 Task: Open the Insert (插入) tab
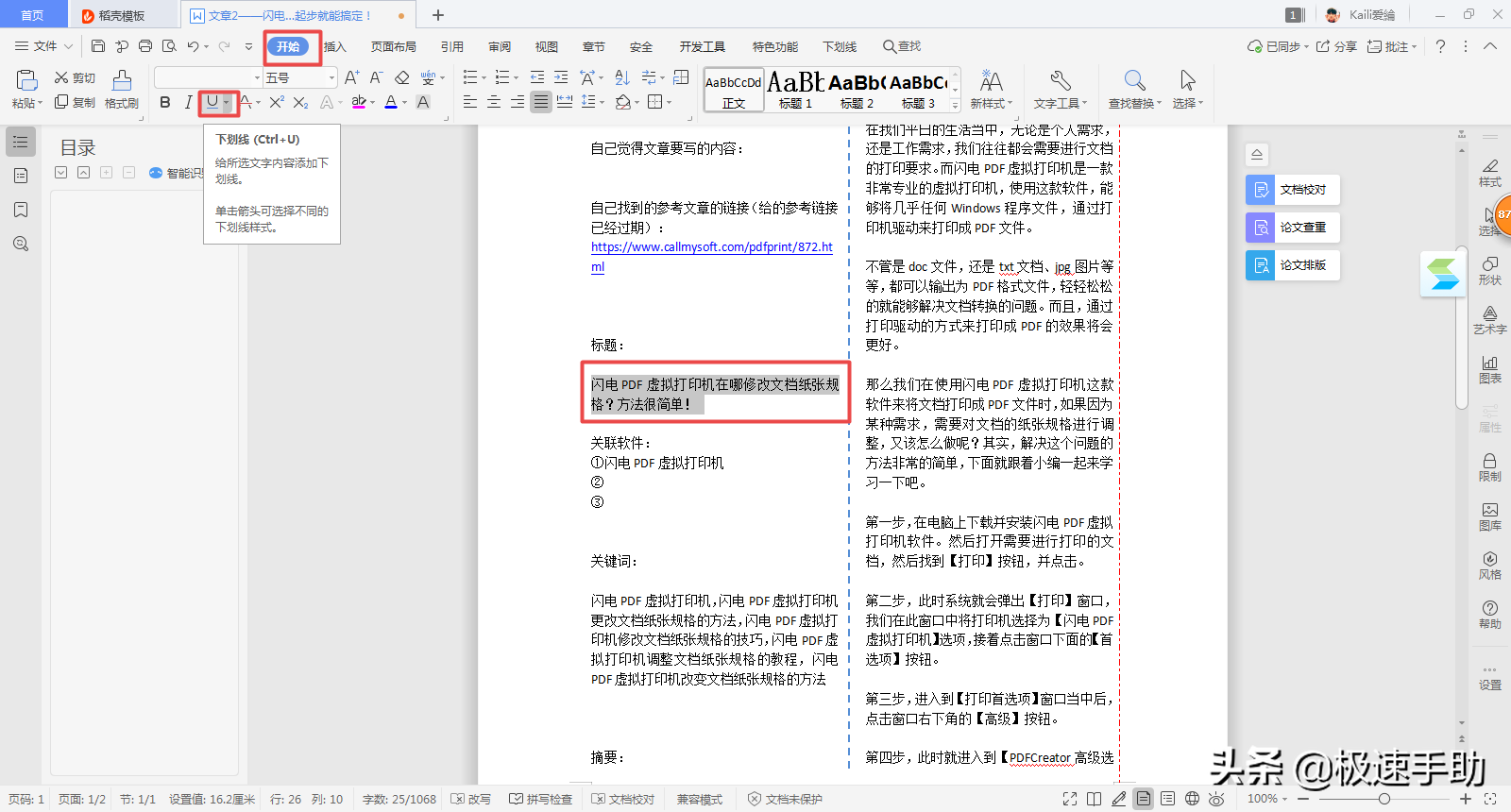click(335, 46)
